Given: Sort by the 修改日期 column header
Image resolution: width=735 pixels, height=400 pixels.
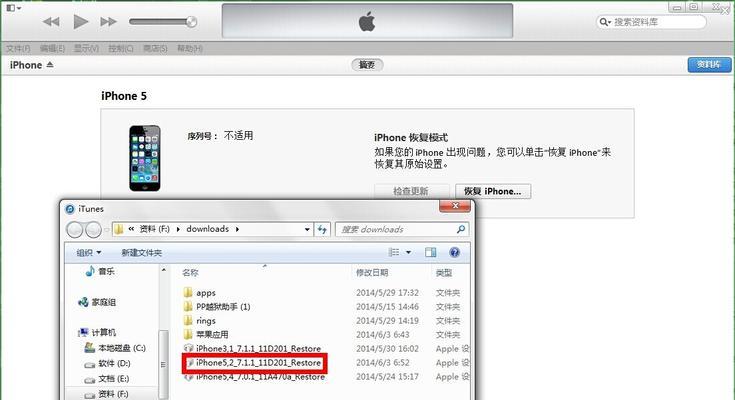Looking at the screenshot, I should click(372, 272).
